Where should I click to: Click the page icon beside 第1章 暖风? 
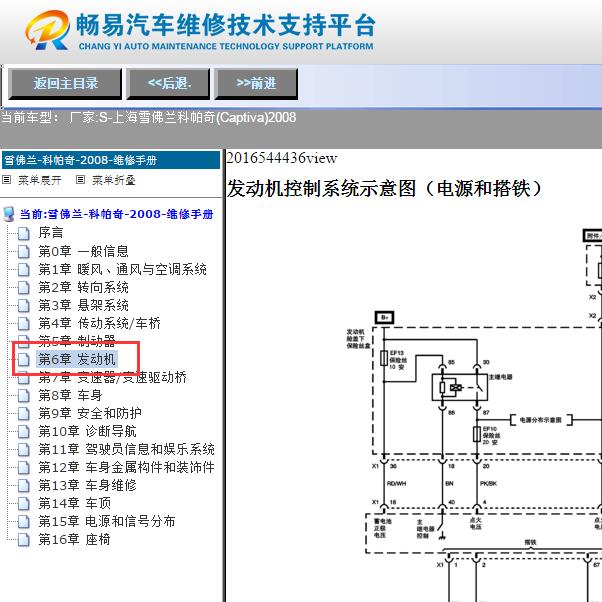(x=24, y=270)
